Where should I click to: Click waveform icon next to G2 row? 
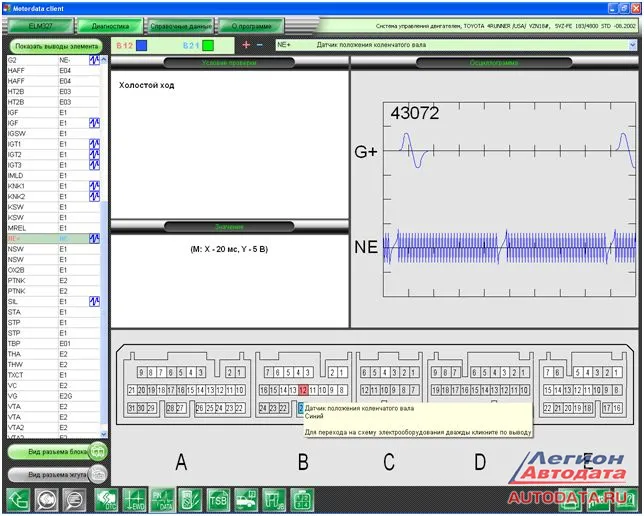[94, 60]
